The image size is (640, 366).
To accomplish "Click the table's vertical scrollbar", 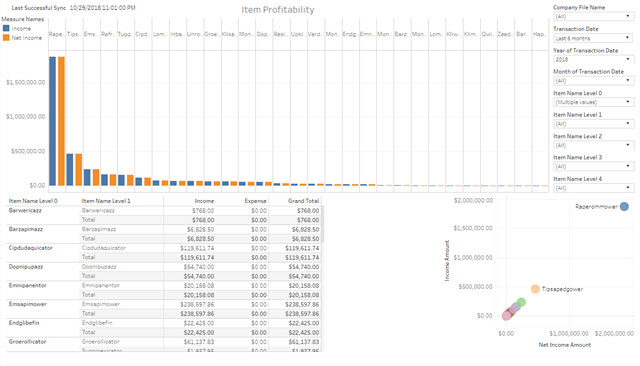I will pyautogui.click(x=322, y=224).
